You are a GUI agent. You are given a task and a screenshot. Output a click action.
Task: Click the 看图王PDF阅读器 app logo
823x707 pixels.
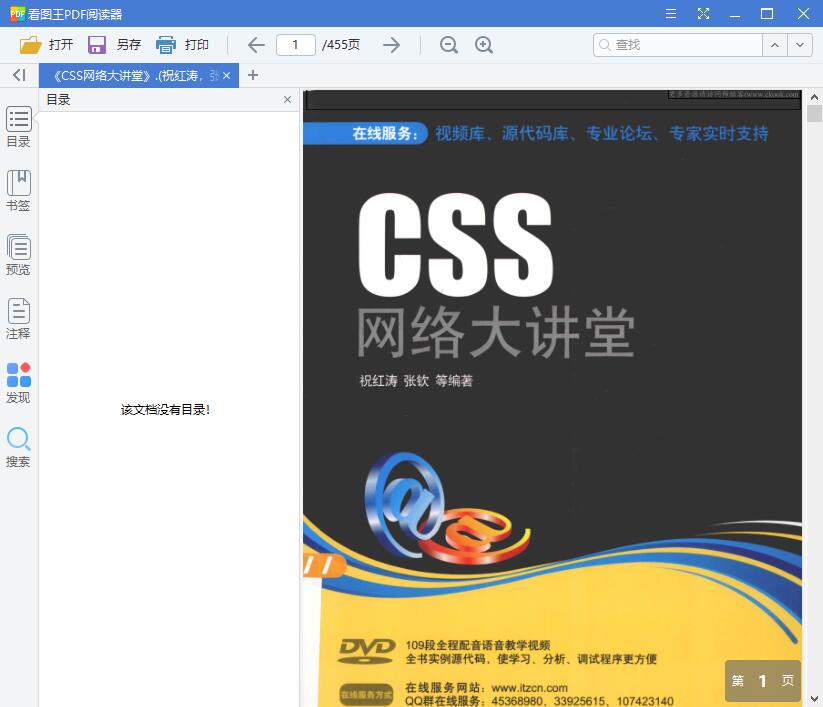(x=17, y=14)
